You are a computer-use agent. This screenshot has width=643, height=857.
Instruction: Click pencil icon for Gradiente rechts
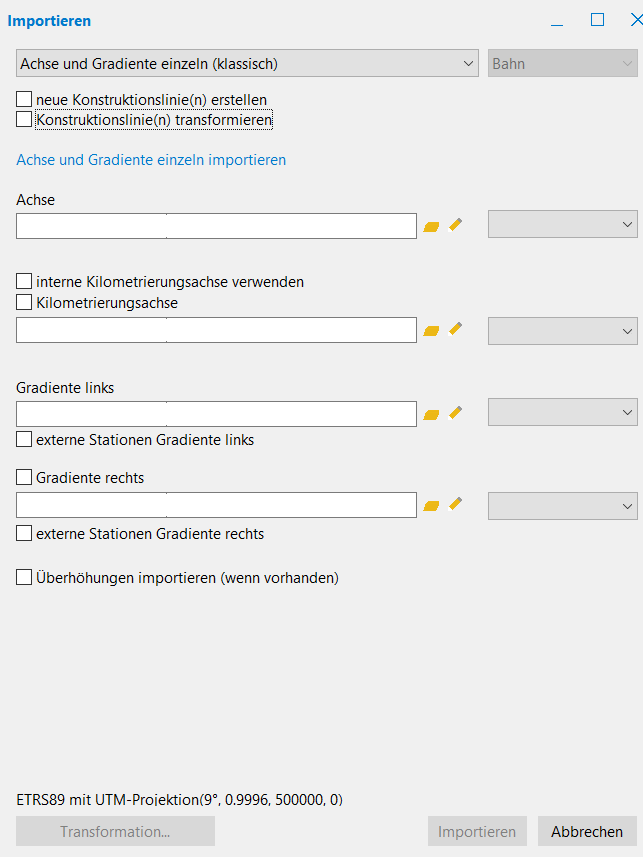click(456, 505)
